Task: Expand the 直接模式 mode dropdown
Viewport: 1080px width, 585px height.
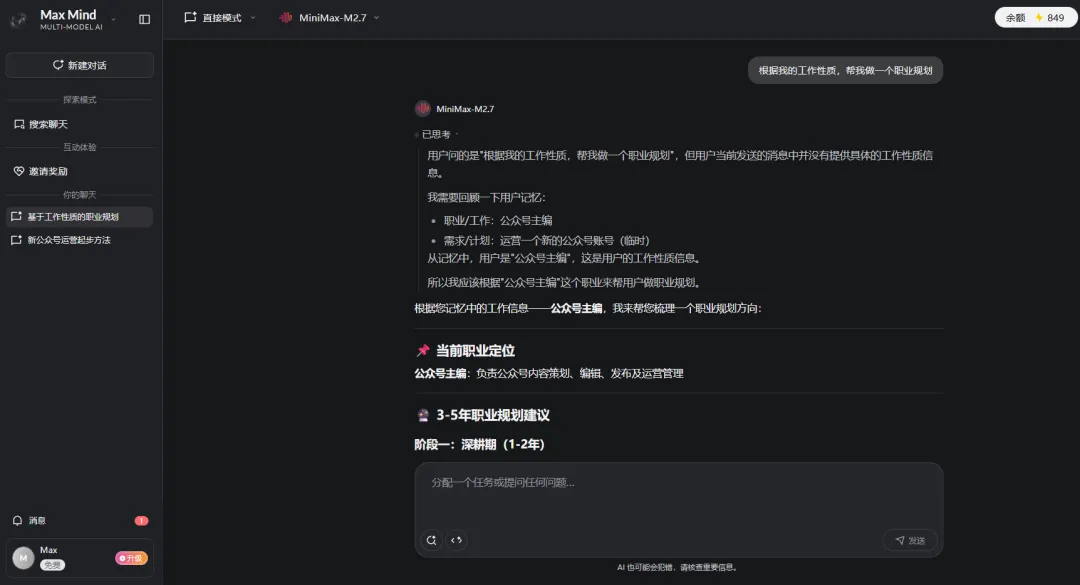Action: click(x=220, y=18)
